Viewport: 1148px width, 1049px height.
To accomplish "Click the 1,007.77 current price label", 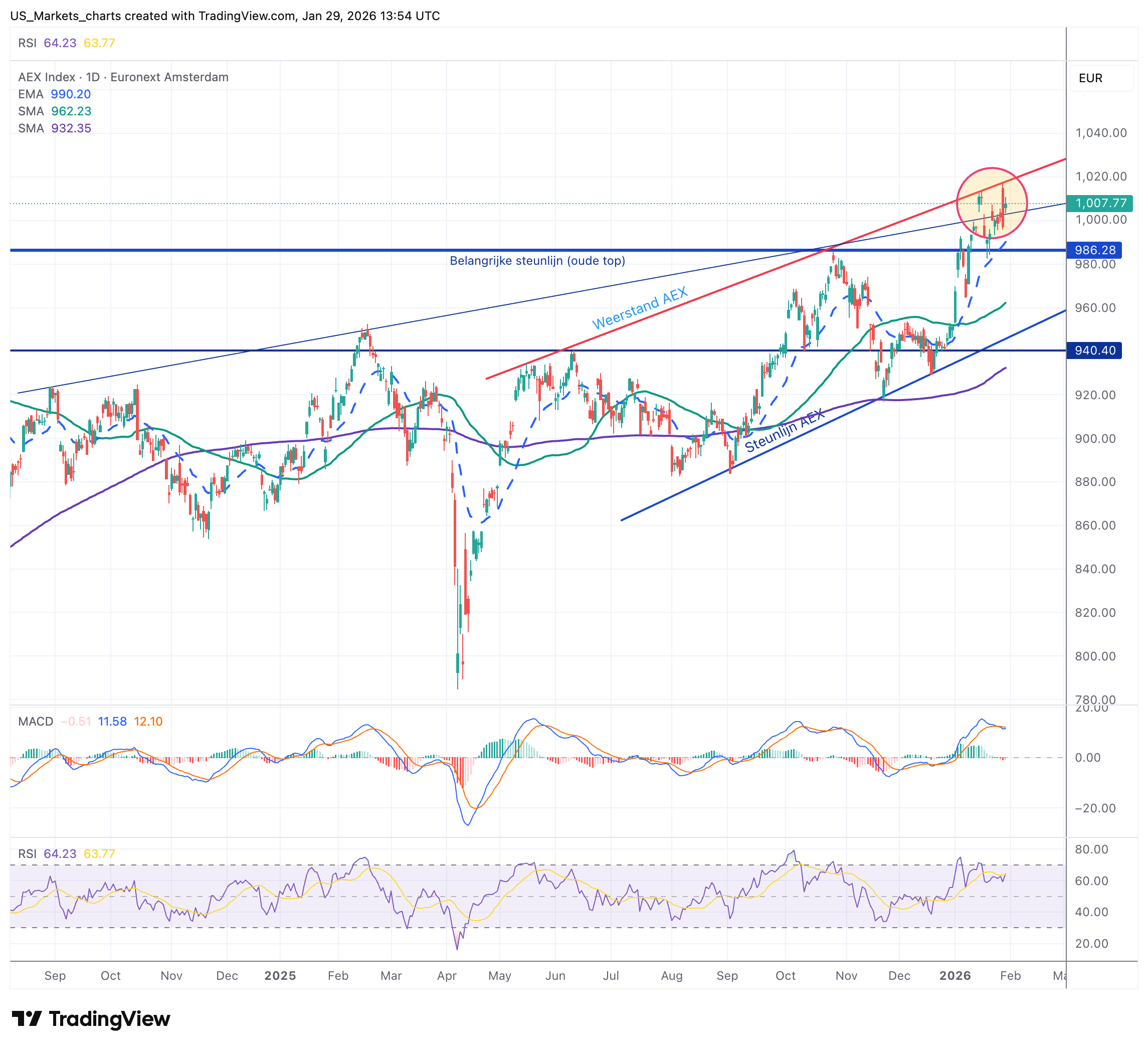I will [x=1099, y=203].
